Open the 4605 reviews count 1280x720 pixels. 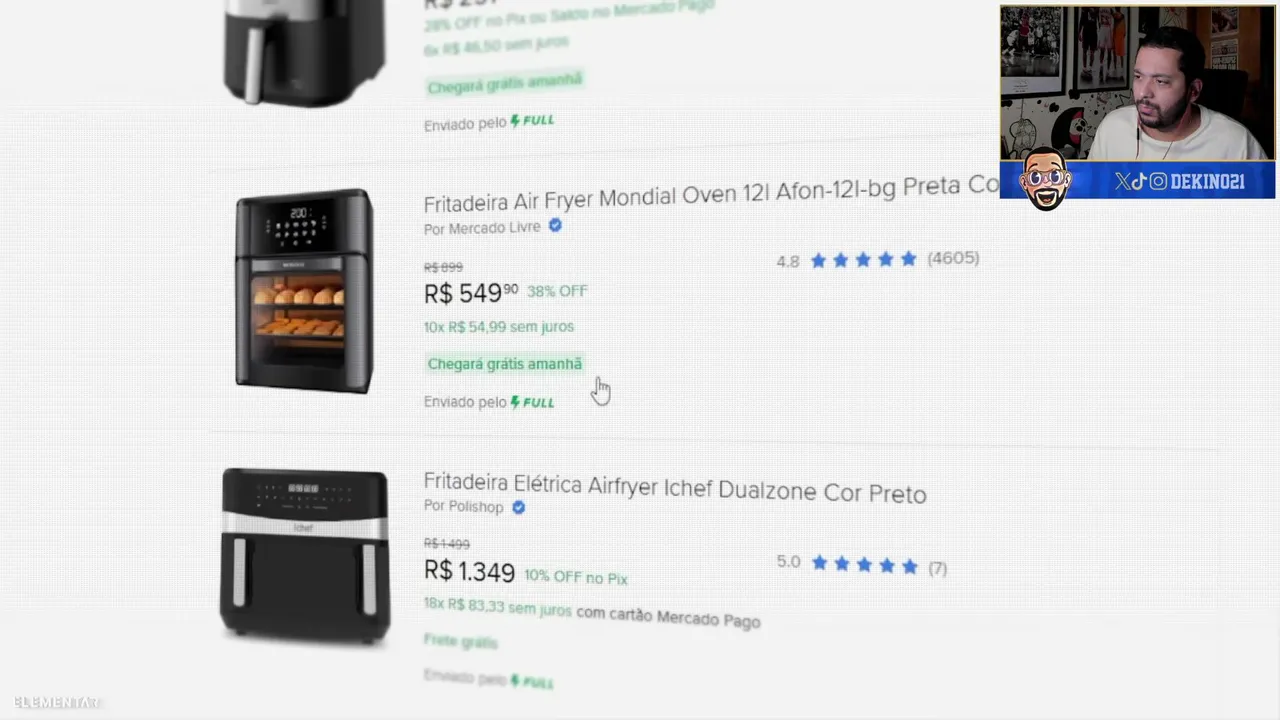[953, 258]
